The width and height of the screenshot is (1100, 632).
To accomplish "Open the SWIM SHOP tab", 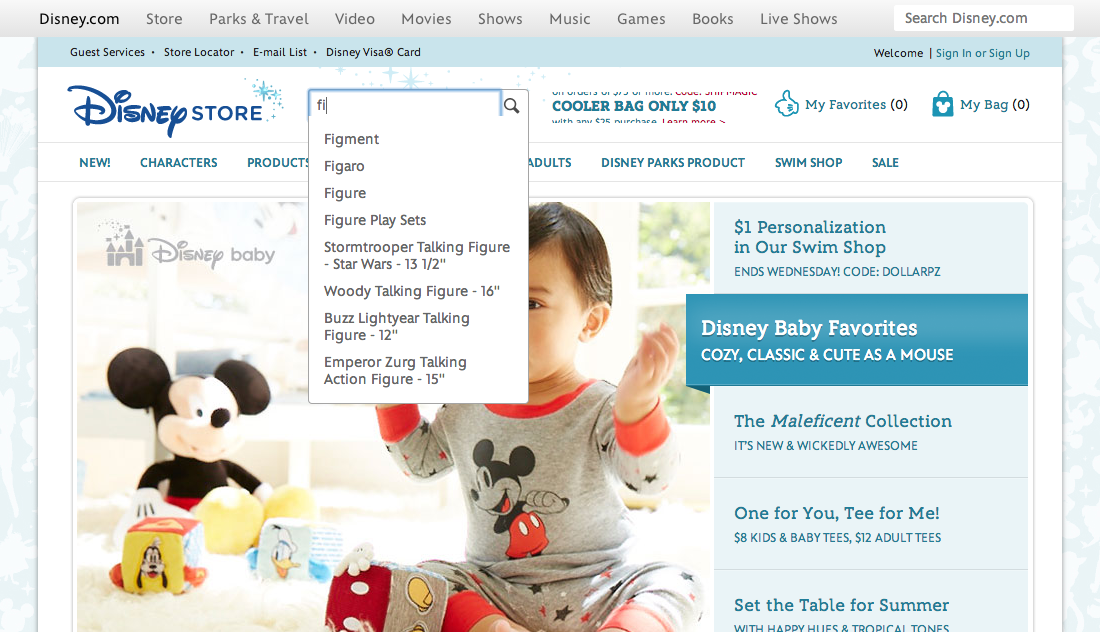I will coord(808,163).
